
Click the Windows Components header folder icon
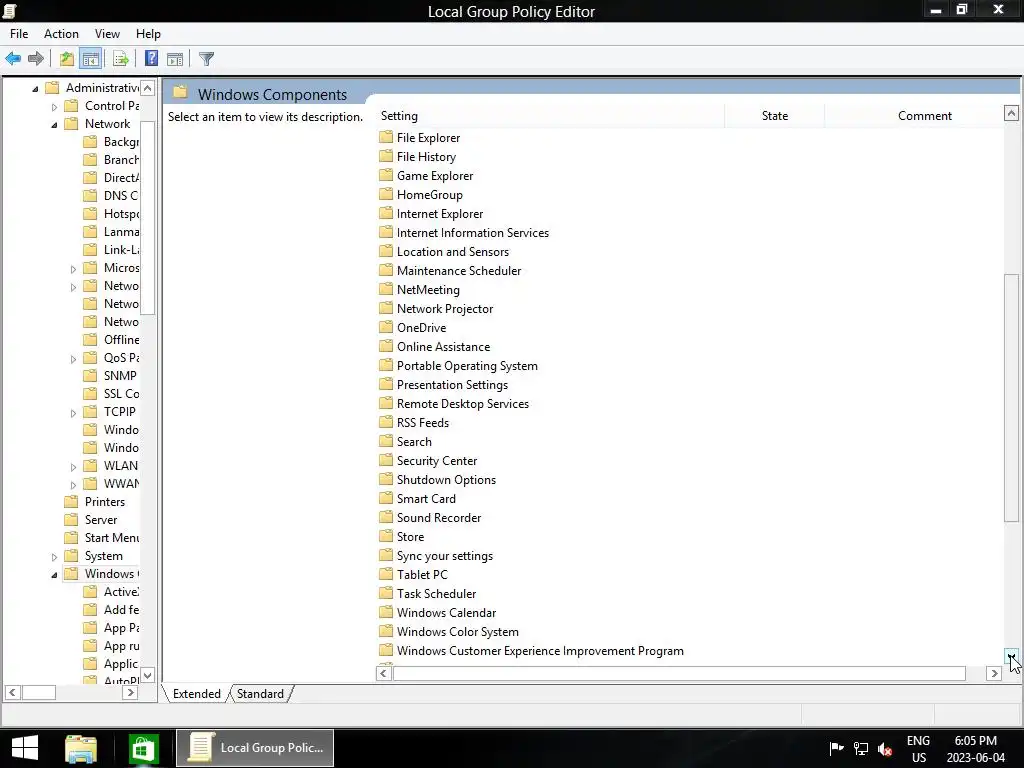181,93
